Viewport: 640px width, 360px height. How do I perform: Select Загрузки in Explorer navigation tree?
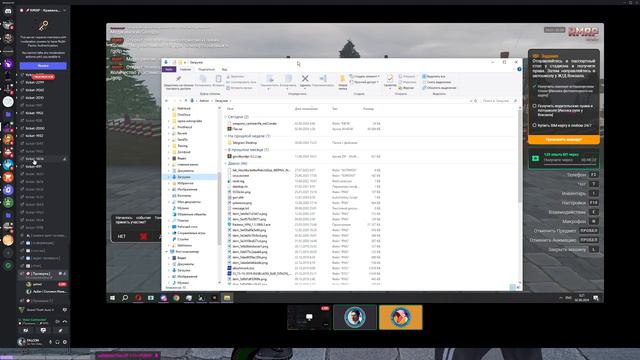coord(184,177)
